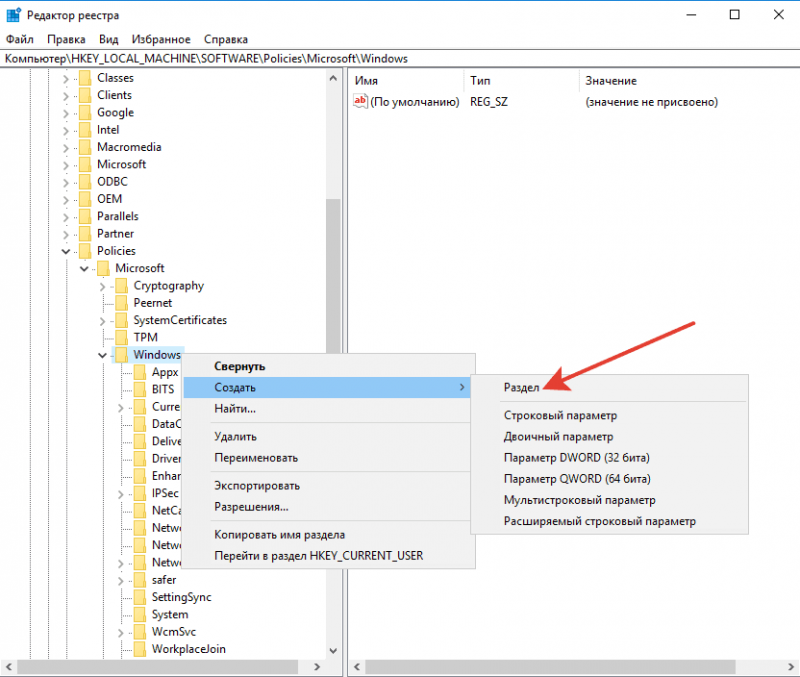Click the Google folder icon
800x677 pixels.
click(85, 113)
